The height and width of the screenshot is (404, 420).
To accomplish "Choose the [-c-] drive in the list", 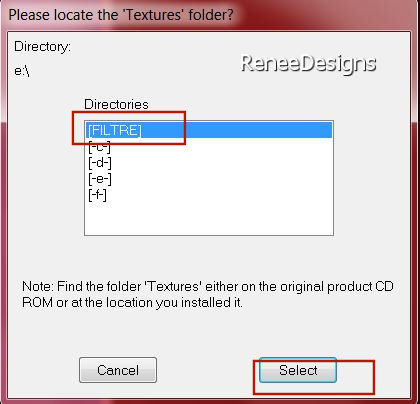I will tap(99, 147).
